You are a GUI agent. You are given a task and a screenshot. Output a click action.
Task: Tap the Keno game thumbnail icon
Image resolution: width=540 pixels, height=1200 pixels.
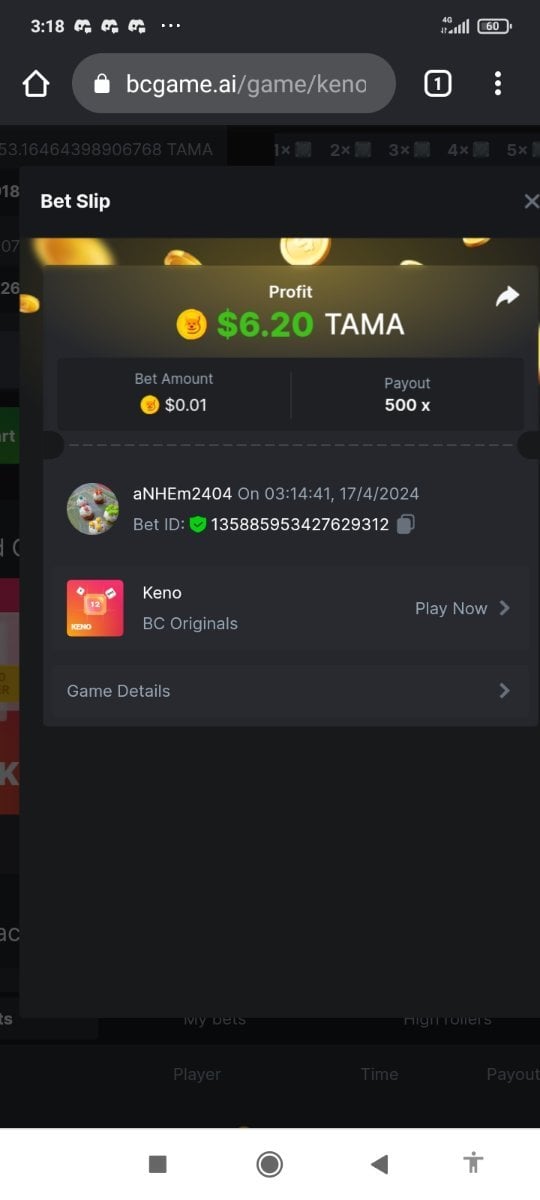95,608
